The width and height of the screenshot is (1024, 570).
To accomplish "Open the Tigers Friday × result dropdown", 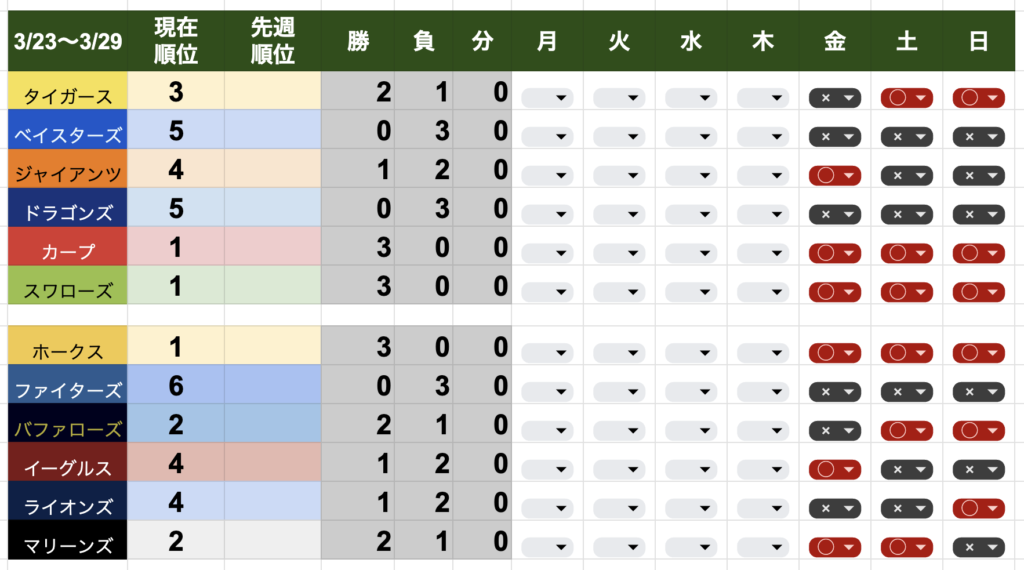I will 835,98.
